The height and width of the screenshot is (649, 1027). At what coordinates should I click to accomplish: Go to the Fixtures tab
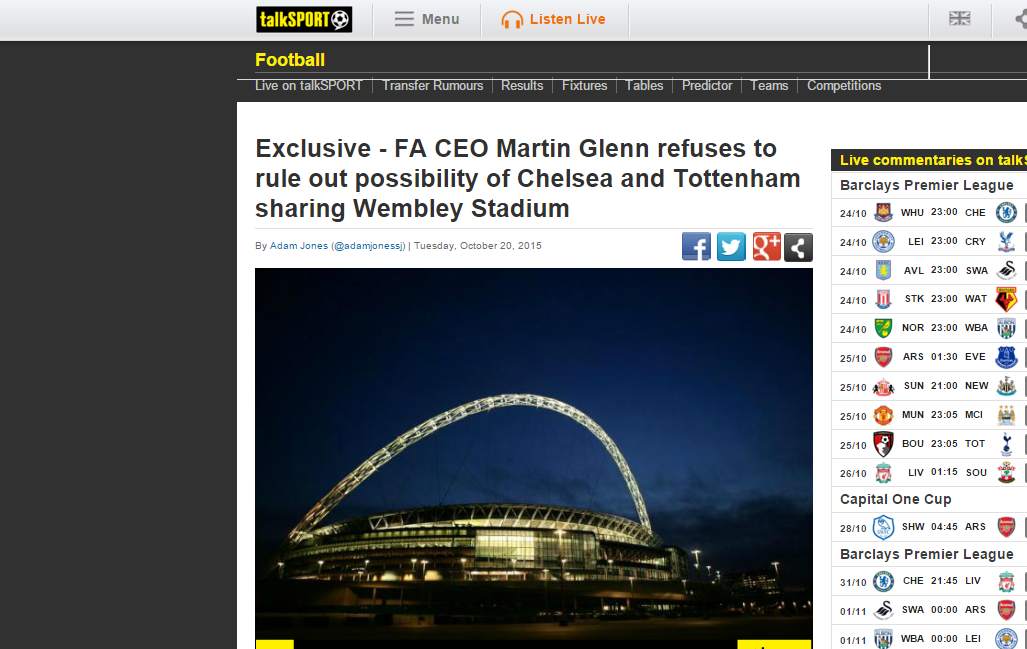(584, 86)
